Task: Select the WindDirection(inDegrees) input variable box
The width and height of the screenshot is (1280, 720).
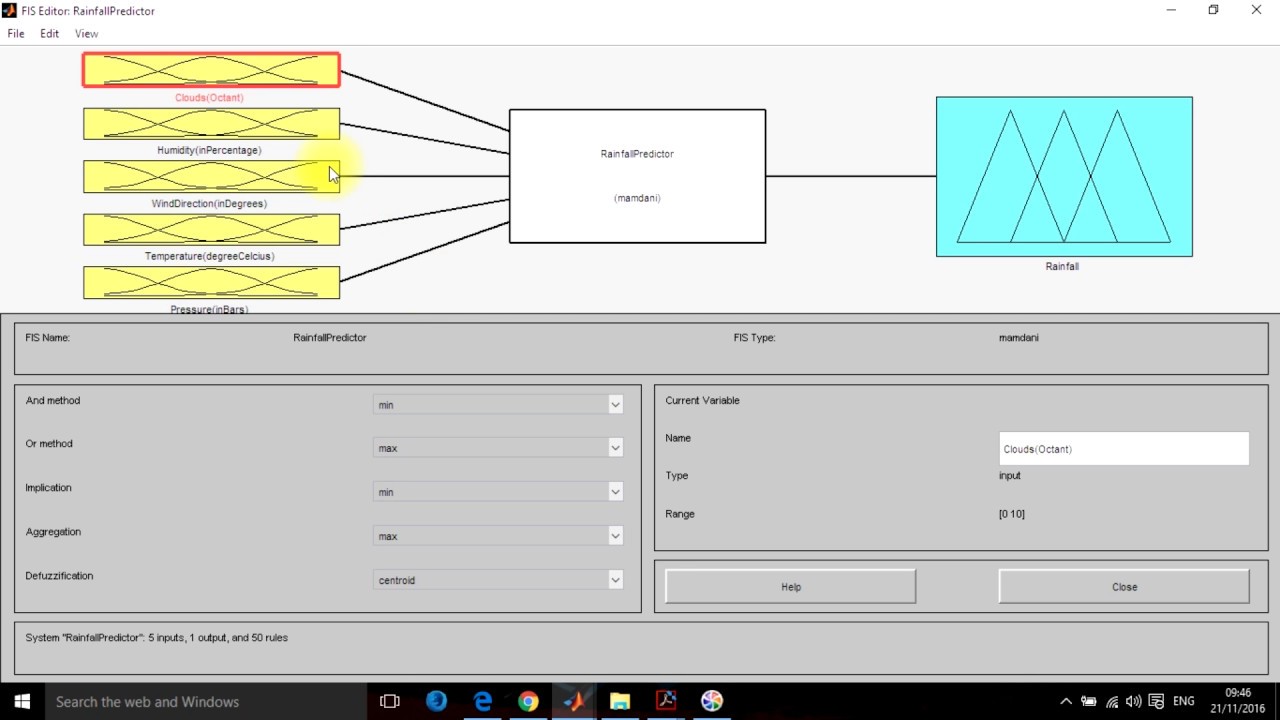Action: pos(211,177)
